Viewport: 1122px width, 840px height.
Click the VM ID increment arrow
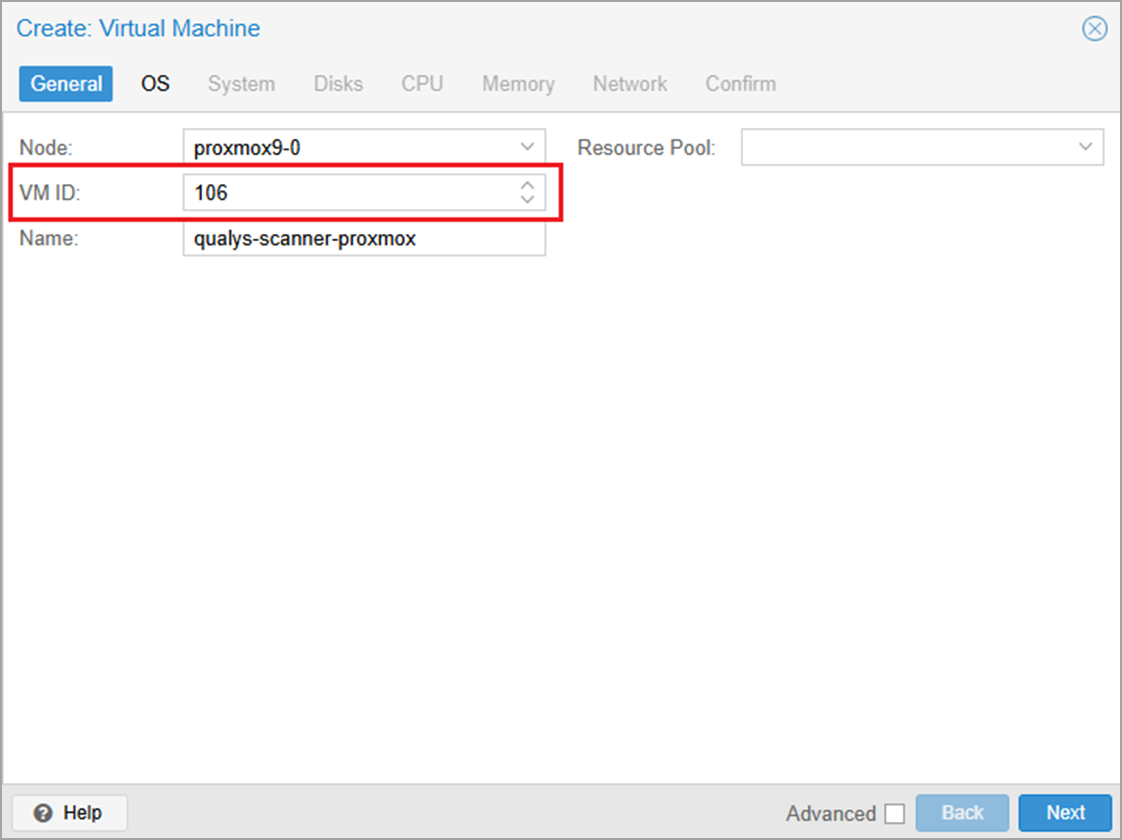click(527, 186)
